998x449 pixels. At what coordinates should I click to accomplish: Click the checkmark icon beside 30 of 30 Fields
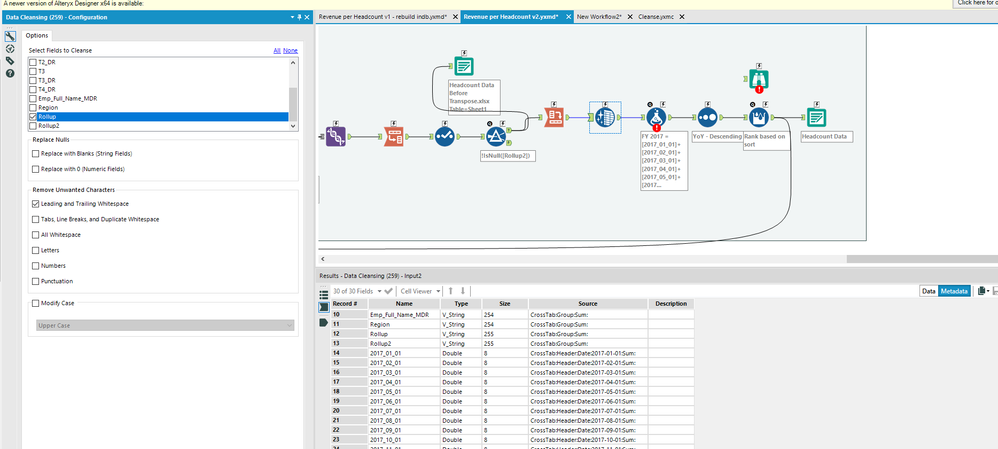[388, 291]
